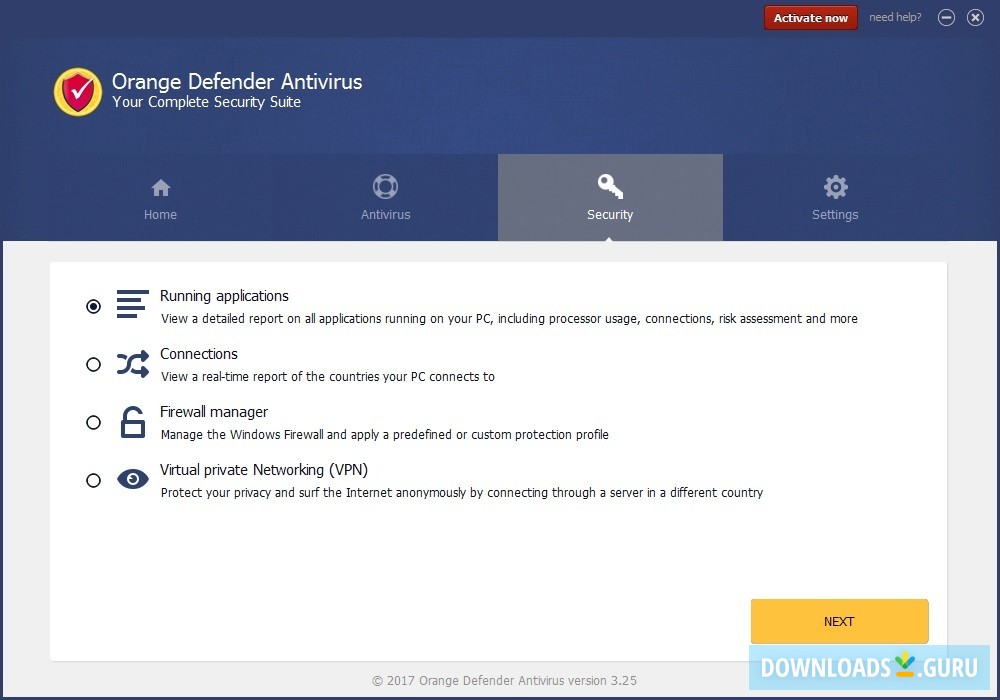1000x700 pixels.
Task: Select the Firewall manager radio button
Action: click(94, 422)
